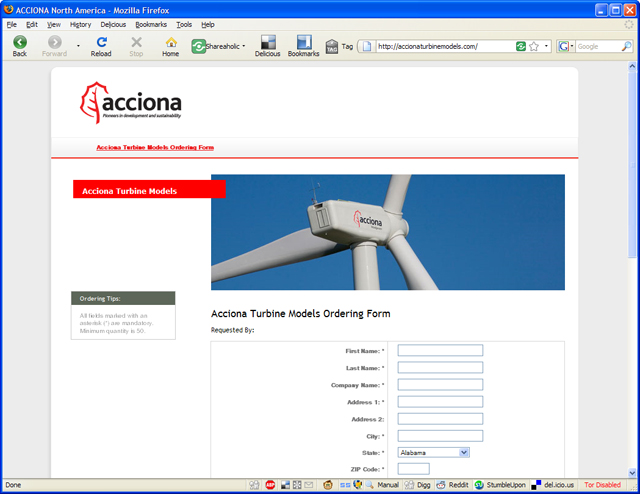
Task: Click the ZIP Code input field
Action: [413, 469]
